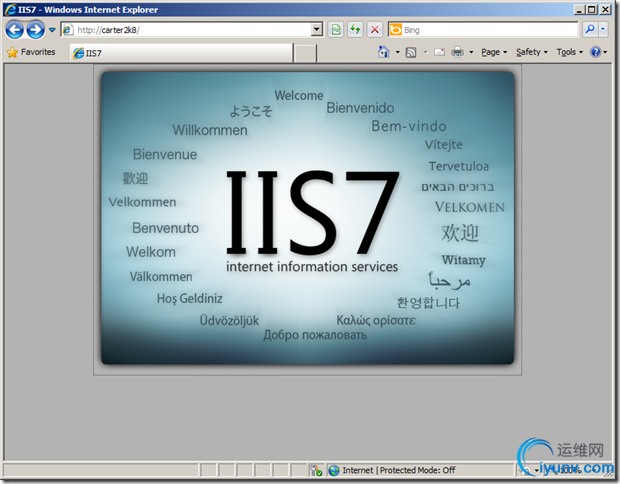Click the IIS7 welcome image
The height and width of the screenshot is (484, 620).
tap(308, 218)
